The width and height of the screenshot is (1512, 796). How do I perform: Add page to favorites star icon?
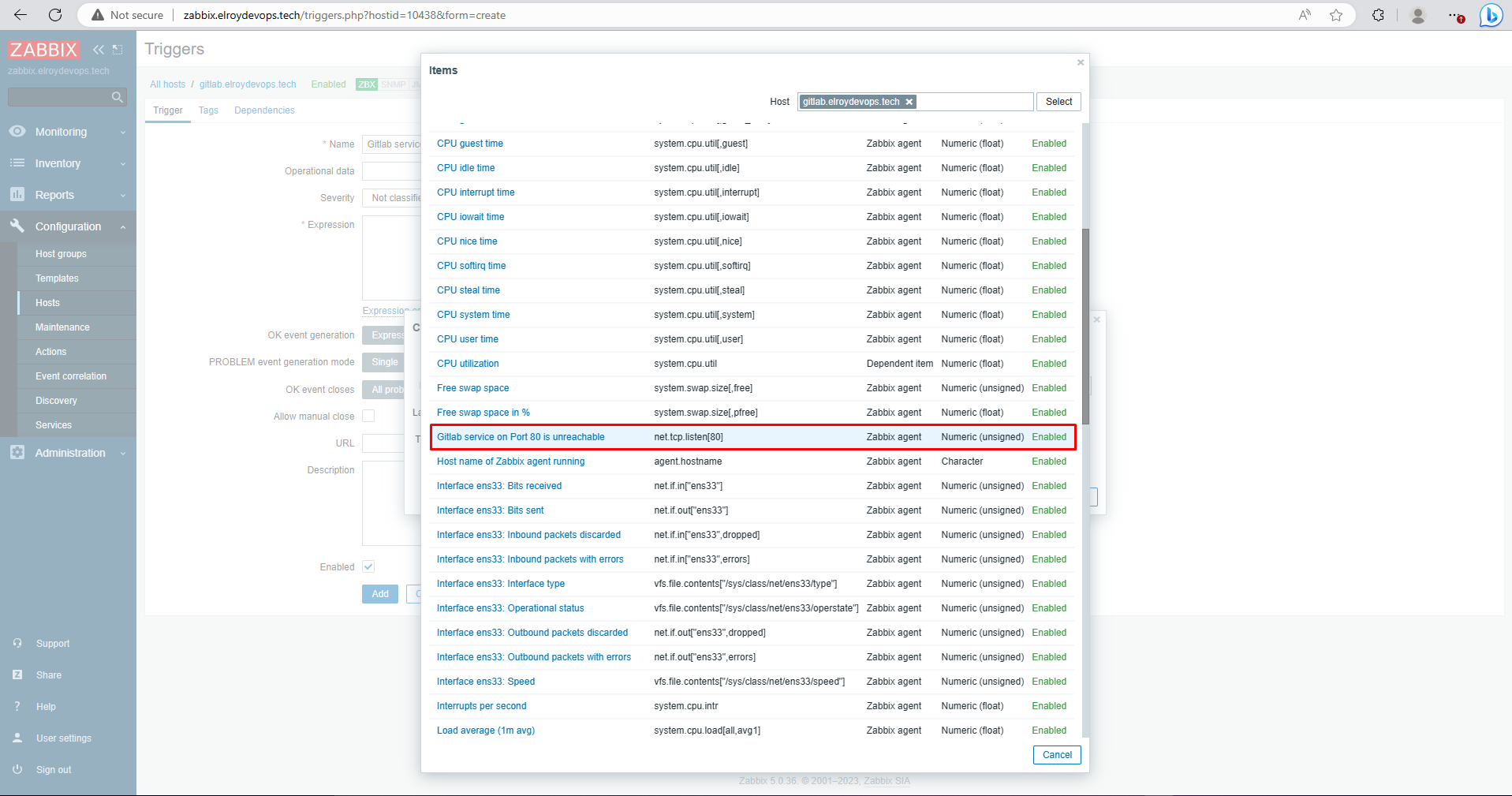point(1336,15)
